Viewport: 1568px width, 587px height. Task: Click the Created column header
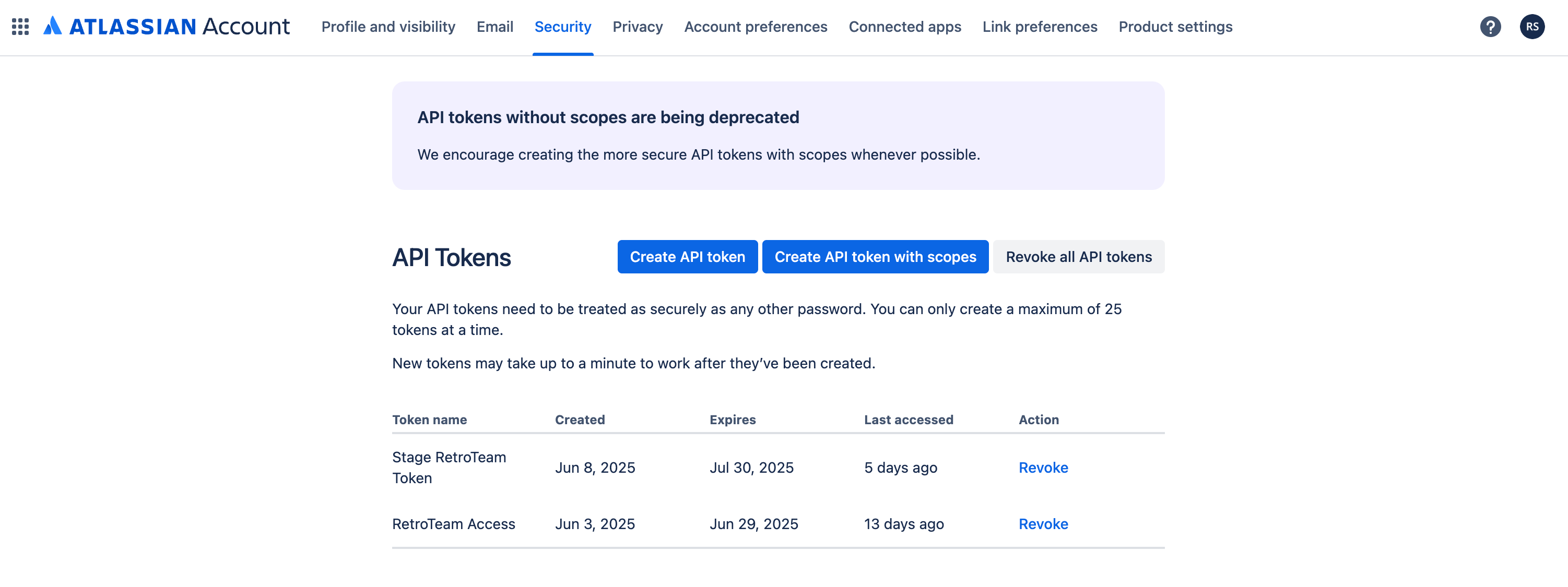click(x=580, y=420)
